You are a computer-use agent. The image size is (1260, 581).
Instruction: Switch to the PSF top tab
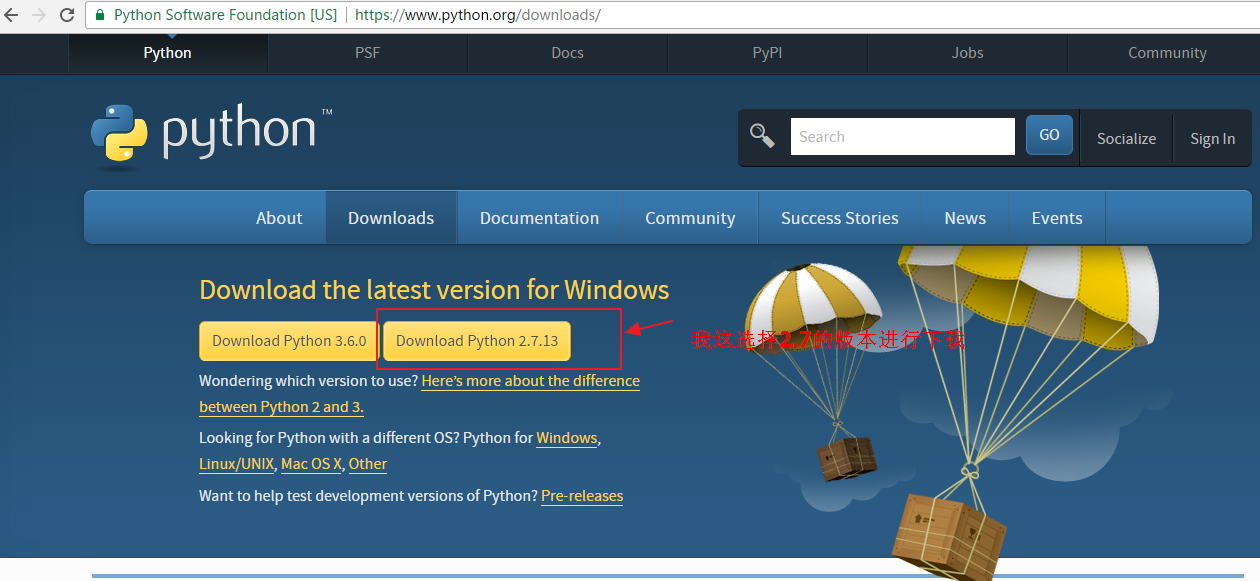(x=367, y=53)
